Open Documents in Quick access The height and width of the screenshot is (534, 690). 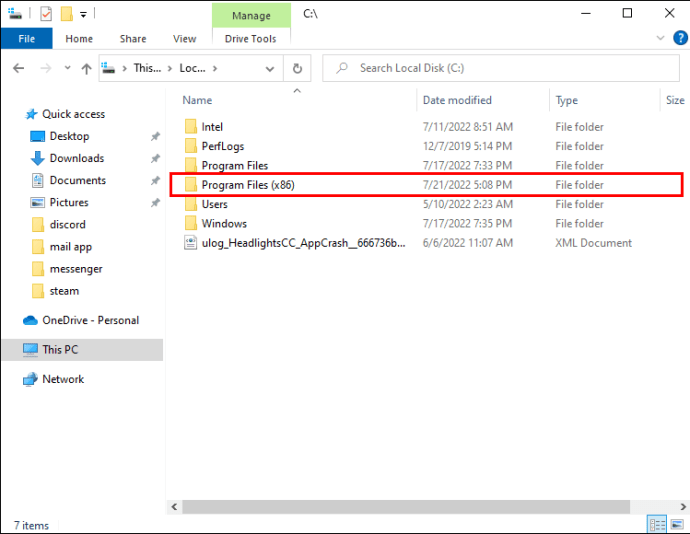[77, 180]
